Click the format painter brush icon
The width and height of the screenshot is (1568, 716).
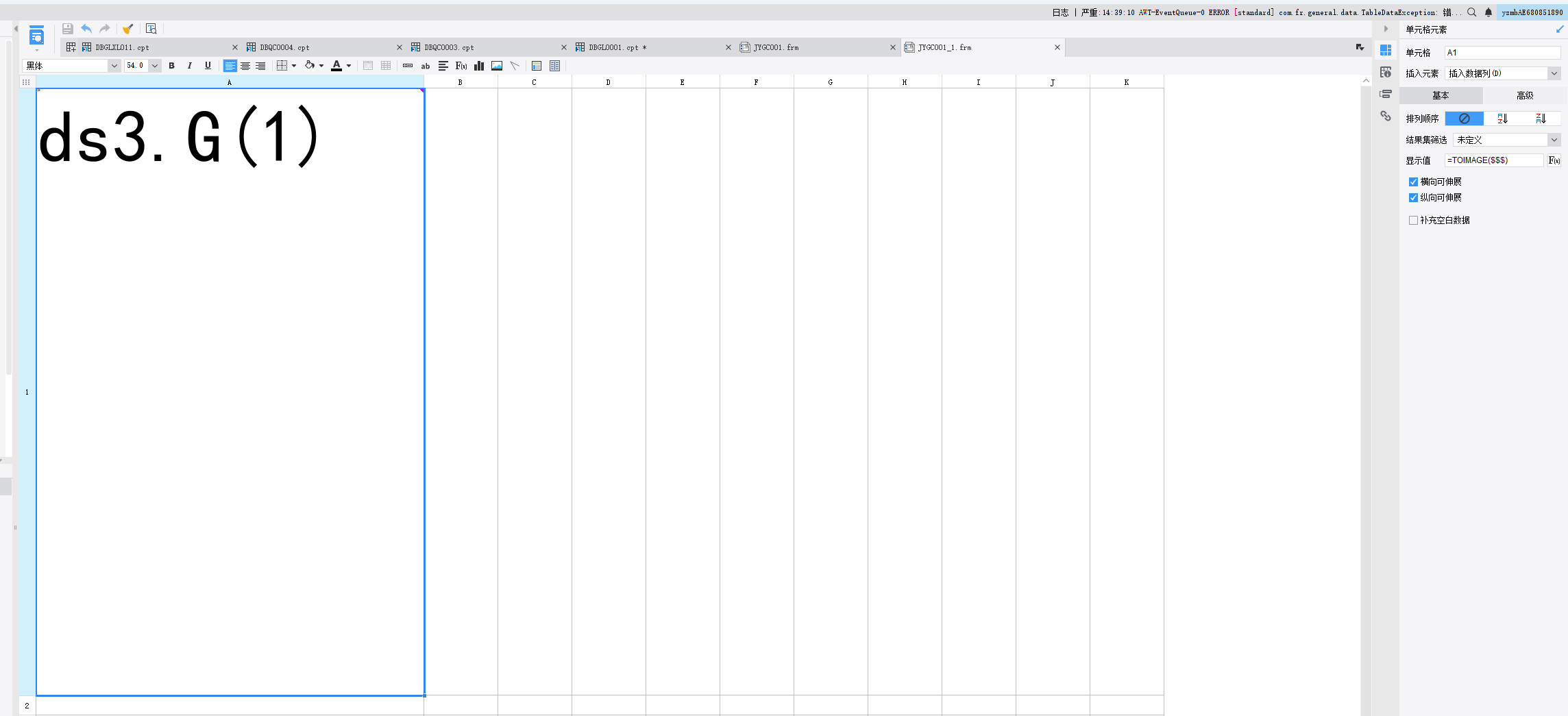pyautogui.click(x=127, y=29)
